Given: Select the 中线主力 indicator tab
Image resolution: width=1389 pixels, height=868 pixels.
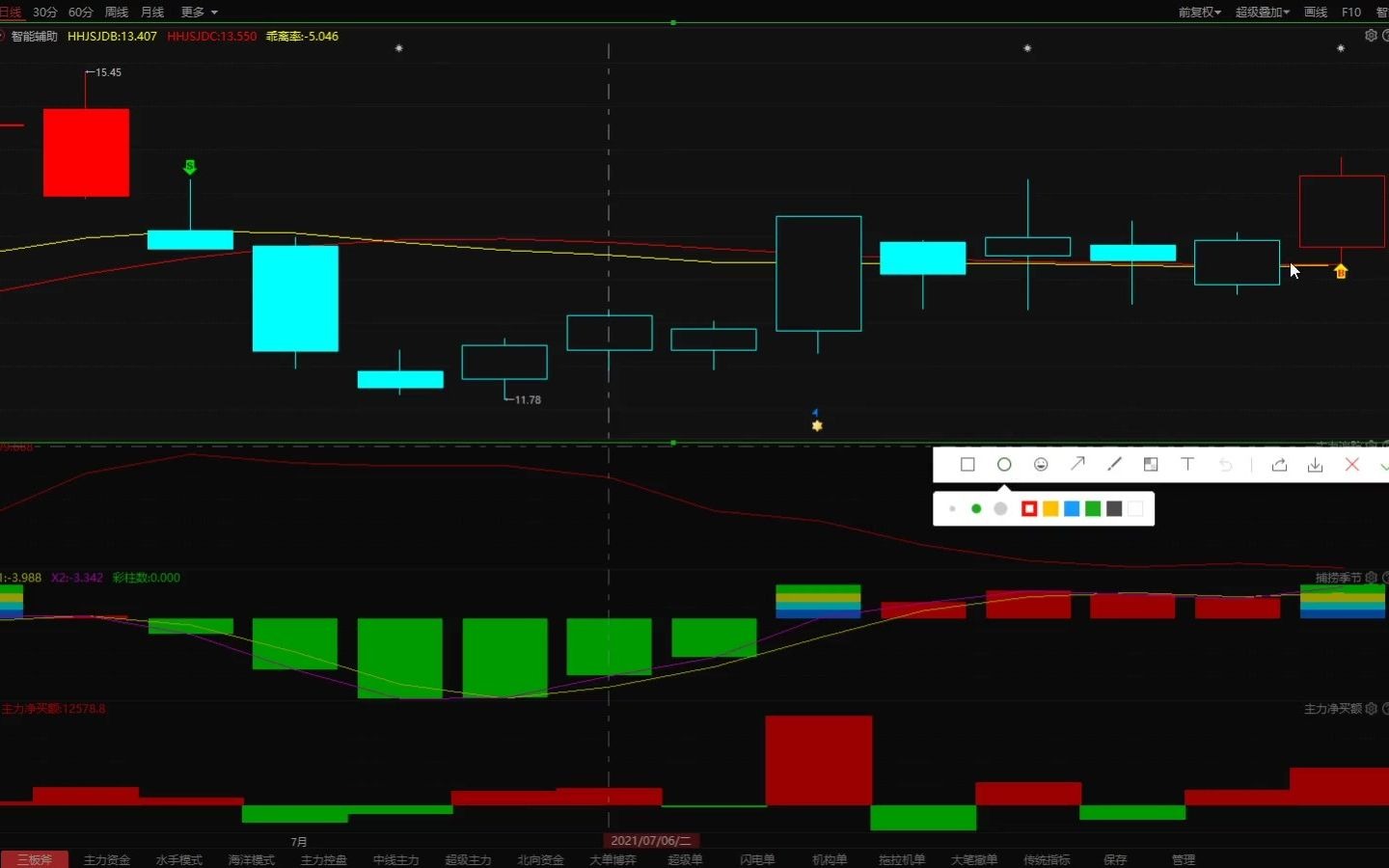Looking at the screenshot, I should 396,859.
